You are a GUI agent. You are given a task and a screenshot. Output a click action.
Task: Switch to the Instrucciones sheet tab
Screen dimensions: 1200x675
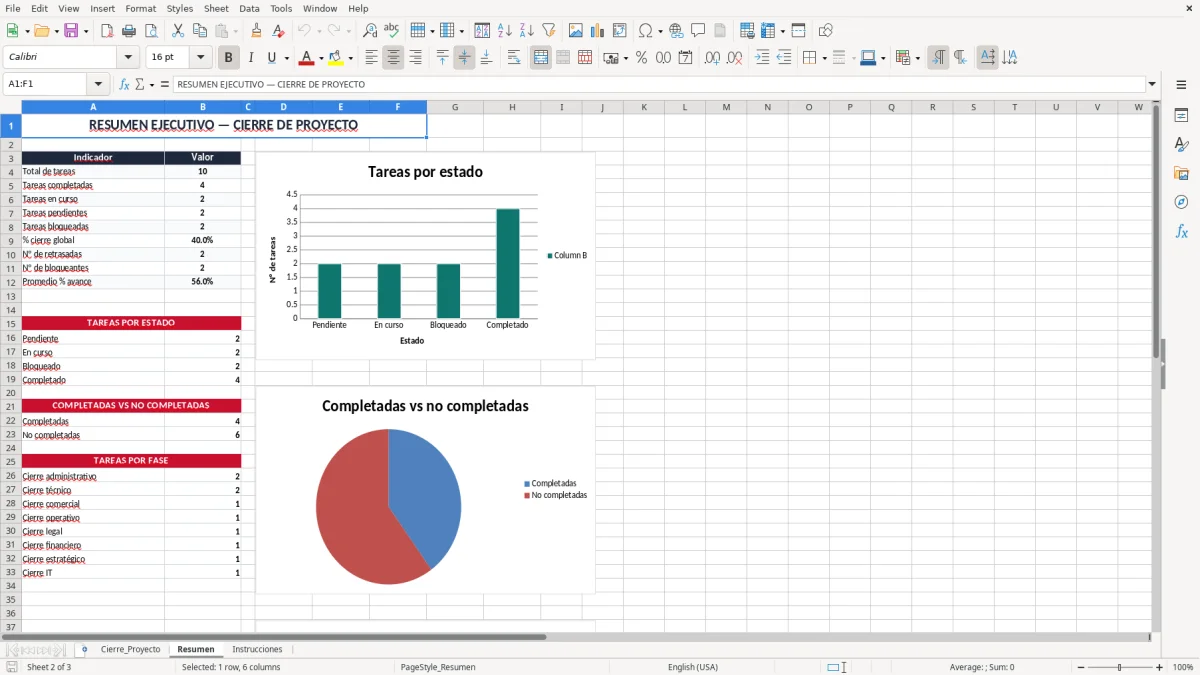coord(257,649)
